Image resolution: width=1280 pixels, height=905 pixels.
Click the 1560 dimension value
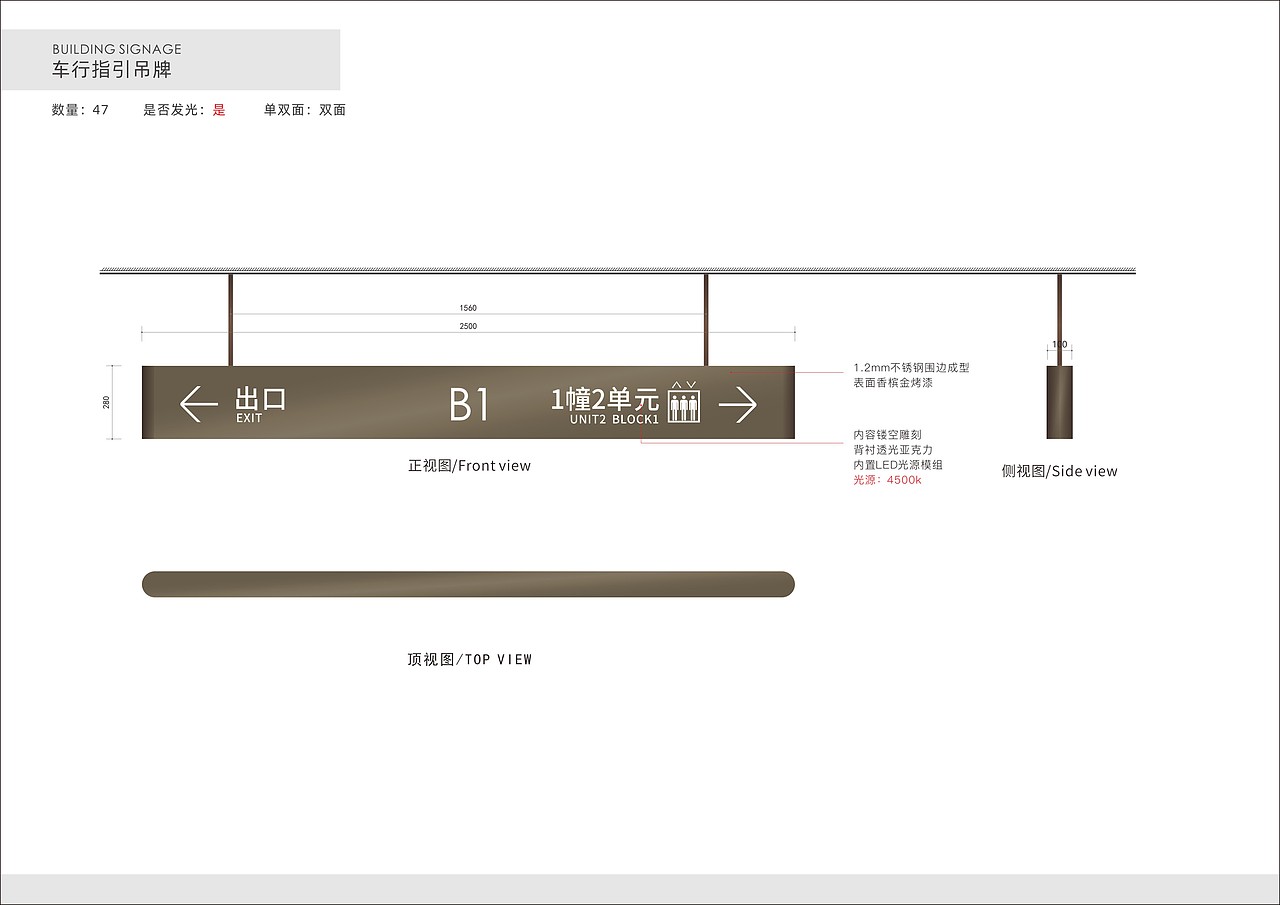tap(468, 308)
